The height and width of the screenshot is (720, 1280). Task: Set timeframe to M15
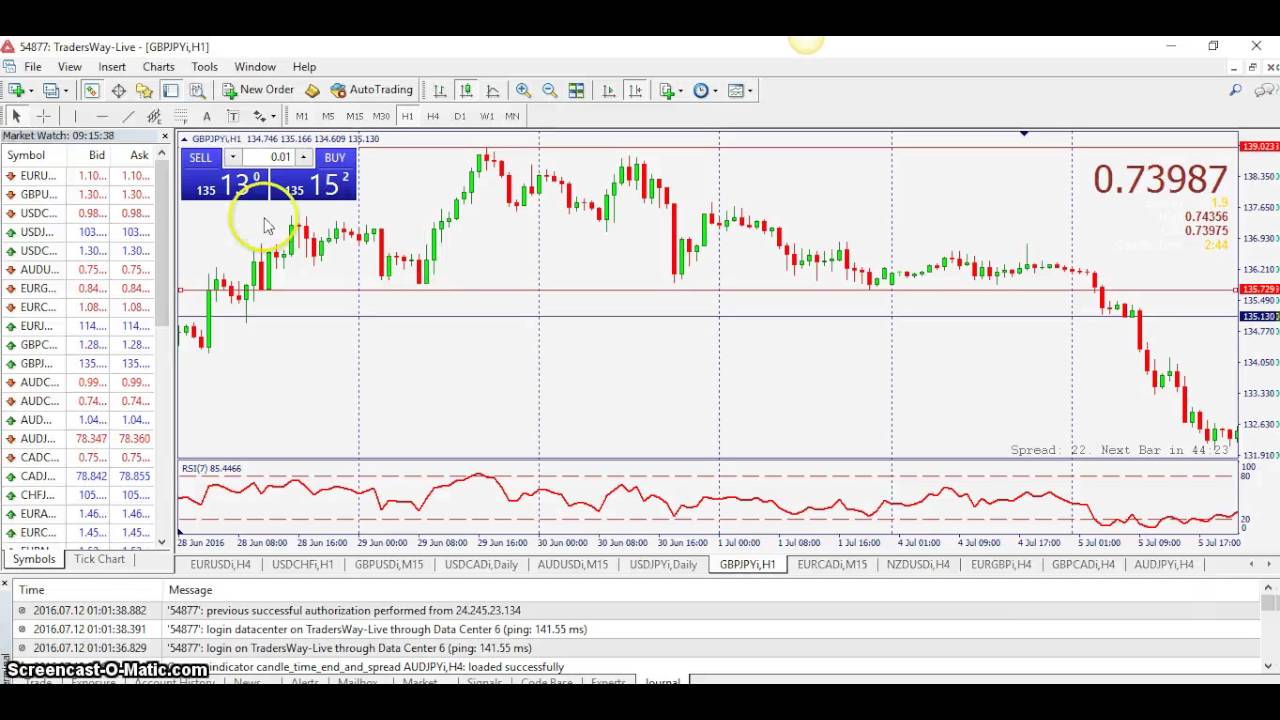pos(354,116)
